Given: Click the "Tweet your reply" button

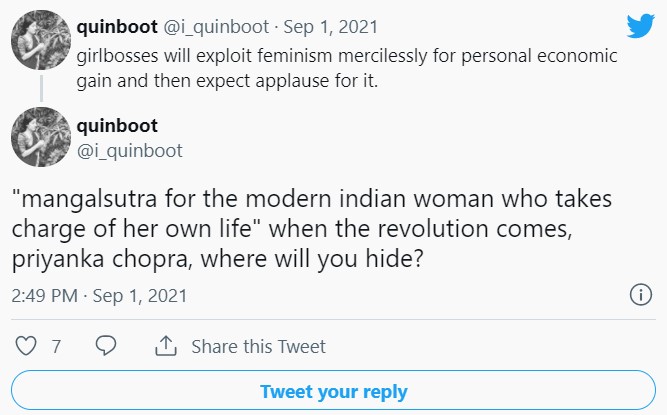Looking at the screenshot, I should (x=334, y=390).
